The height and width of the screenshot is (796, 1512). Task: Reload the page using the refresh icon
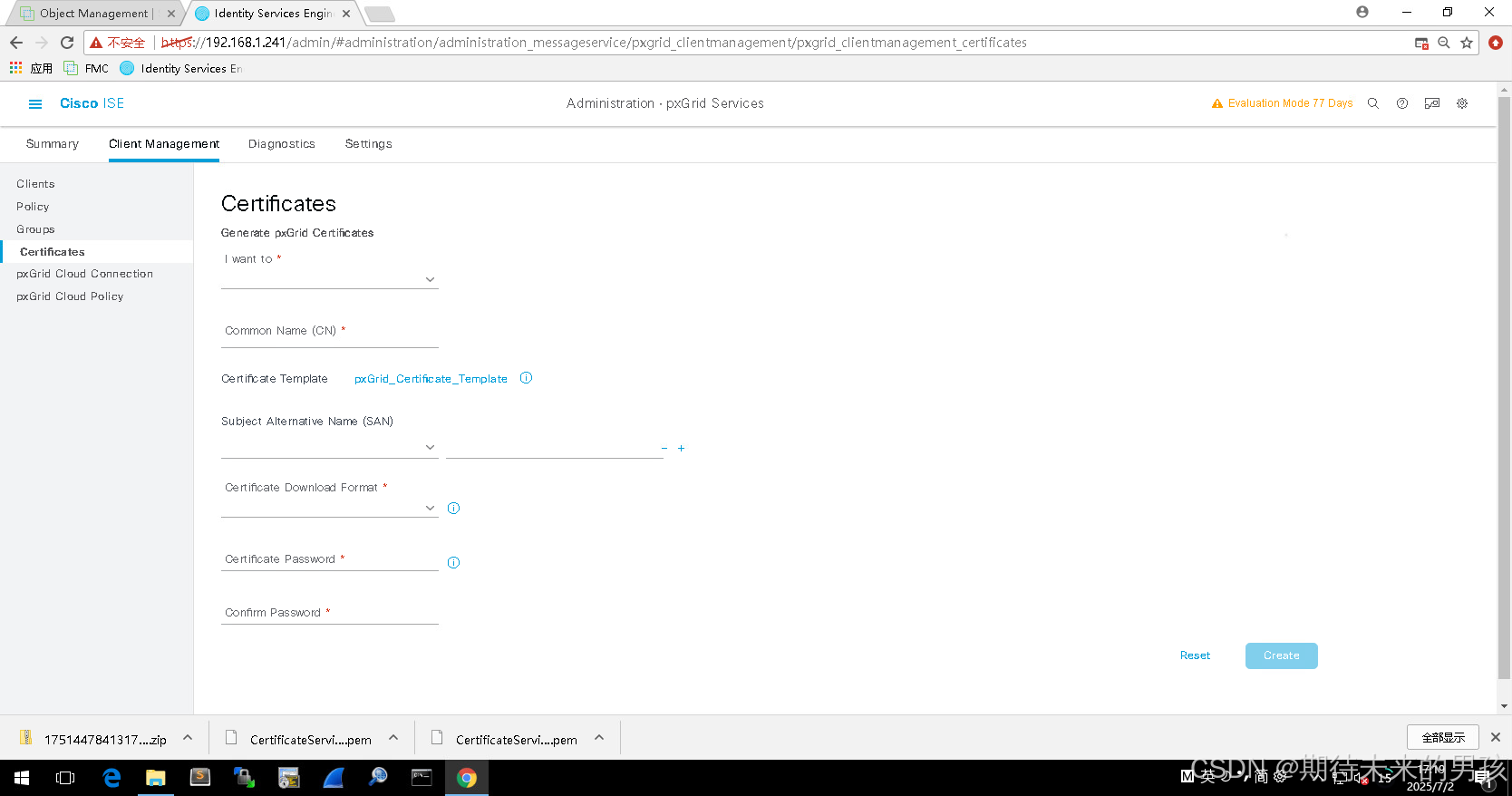tap(67, 43)
